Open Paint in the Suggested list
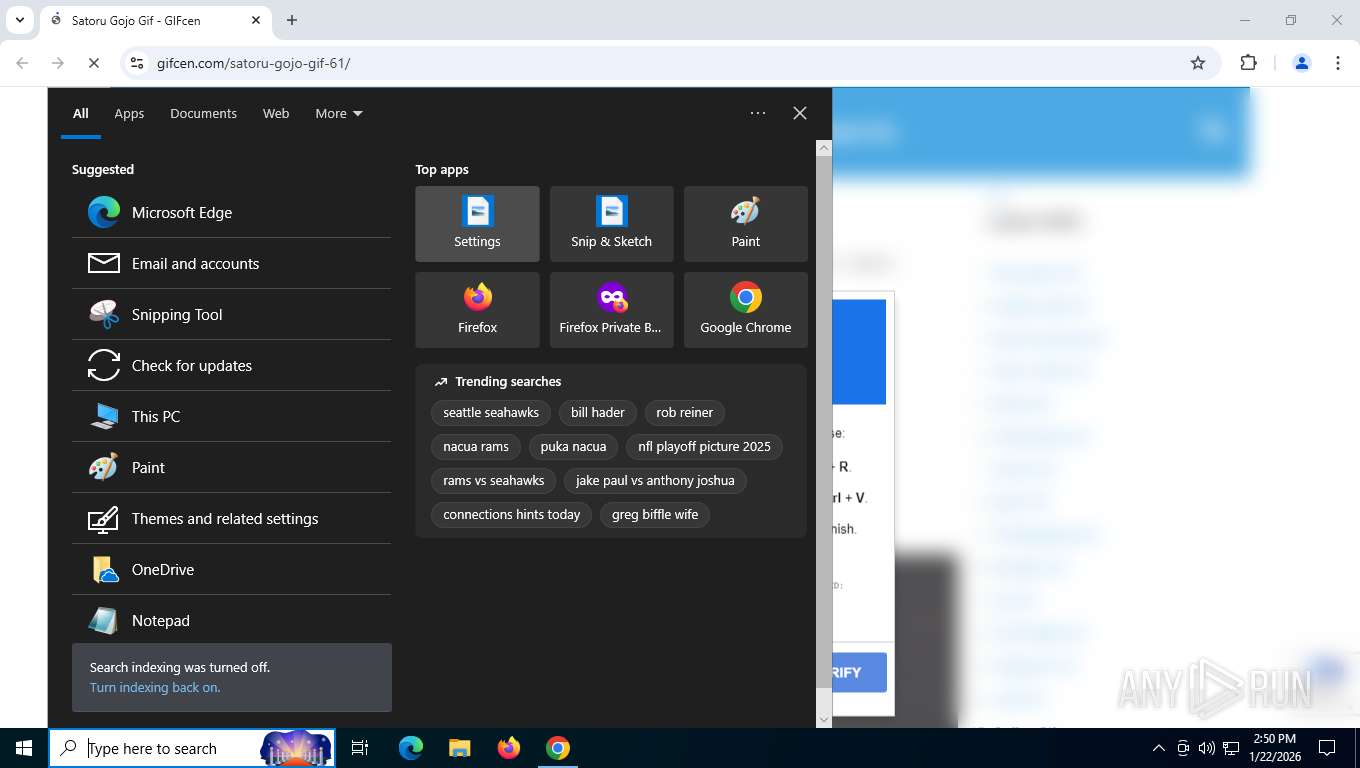Image resolution: width=1360 pixels, height=768 pixels. click(231, 467)
